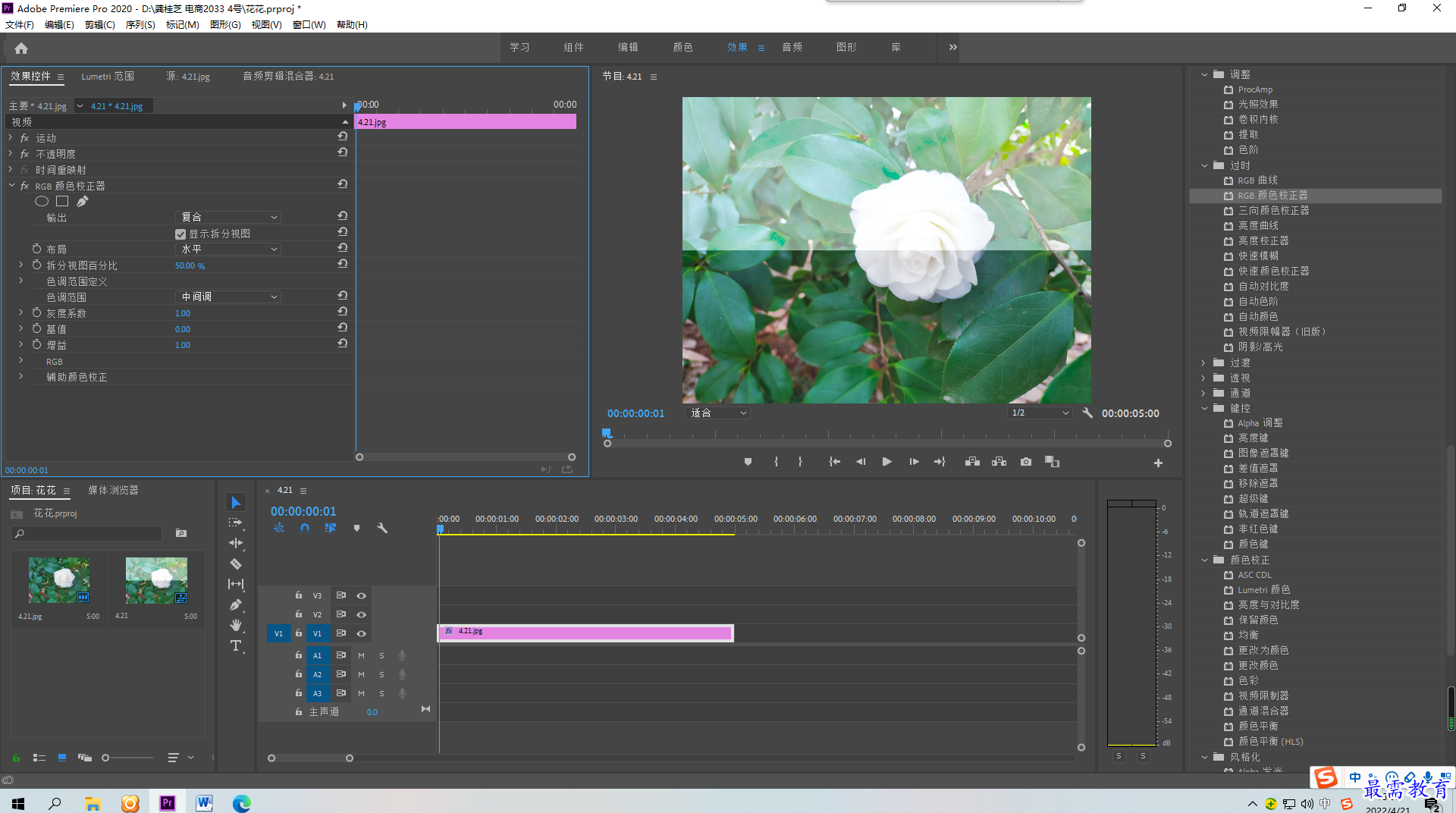
Task: Uncheck 显示拆分视图 checkbox
Action: (x=180, y=234)
